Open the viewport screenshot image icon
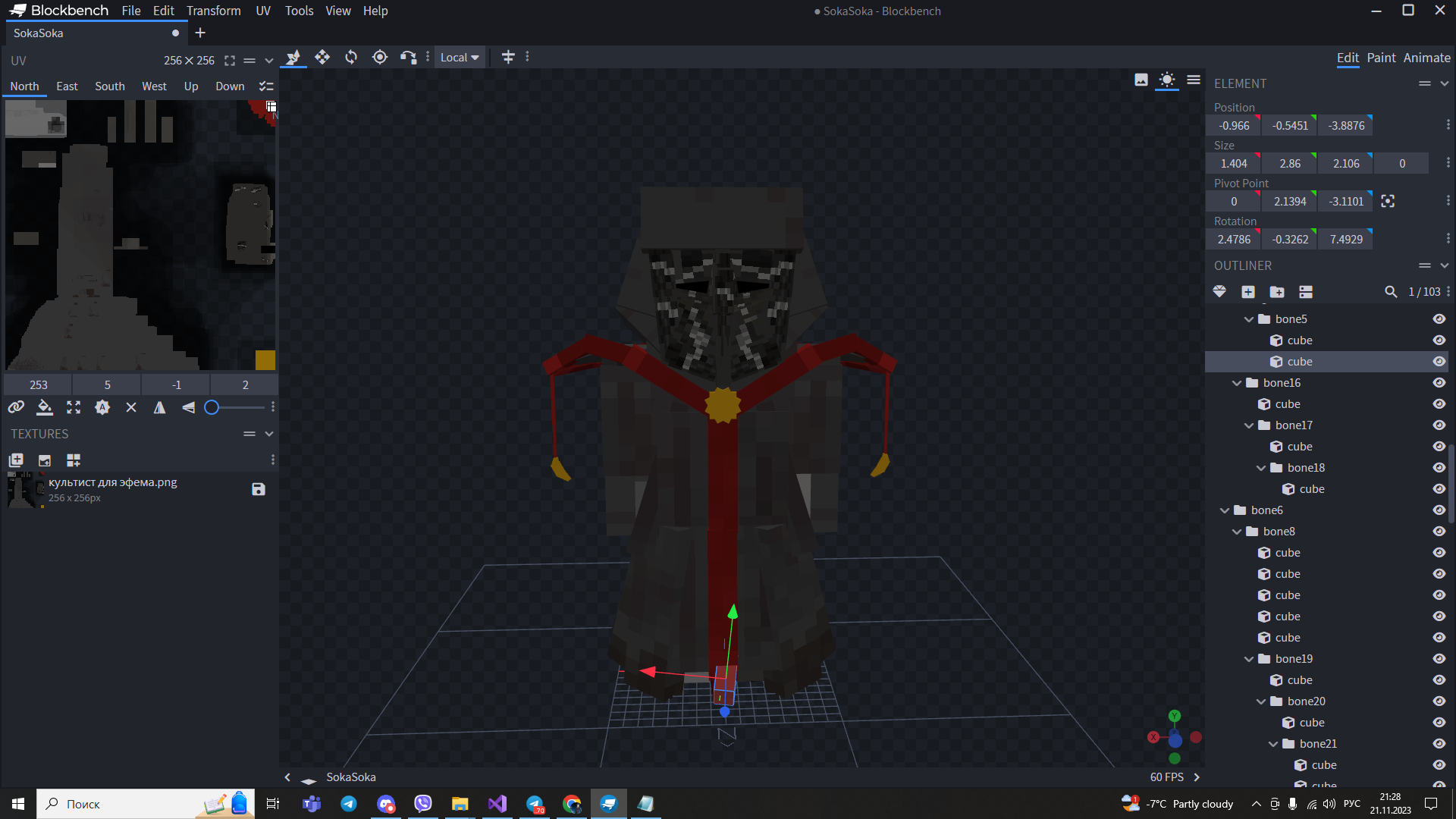 1141,80
